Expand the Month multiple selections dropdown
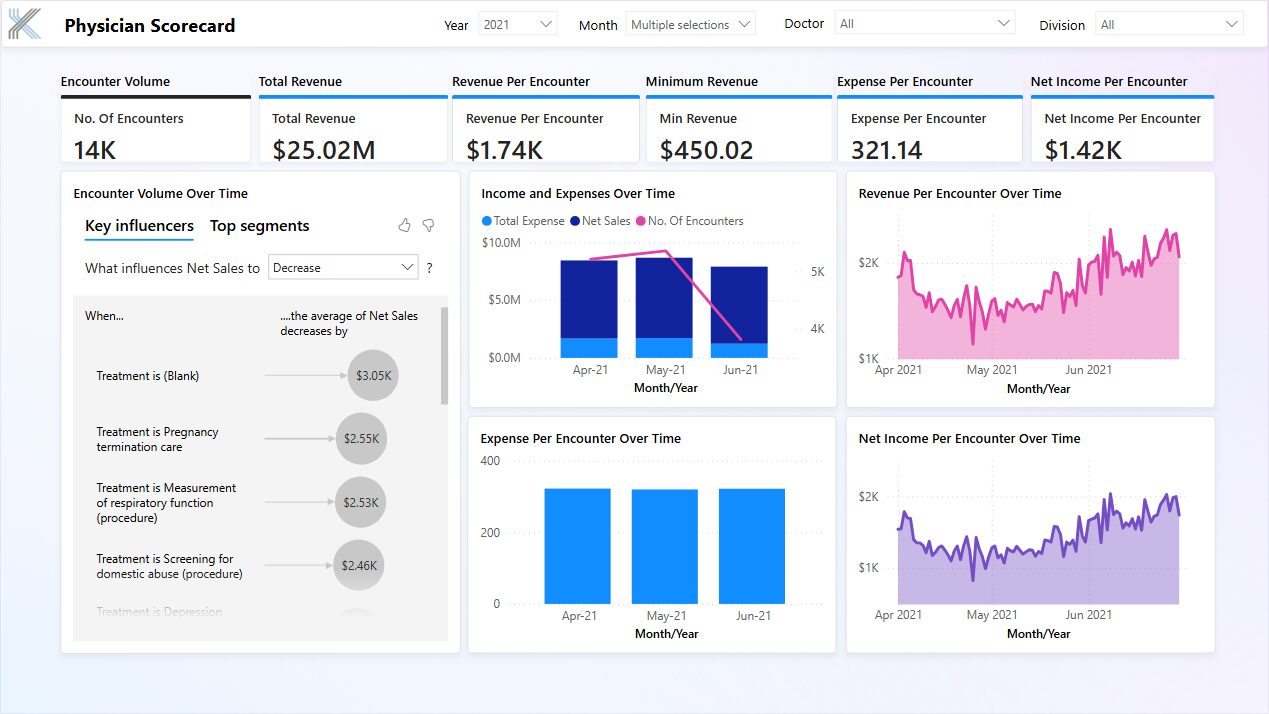This screenshot has width=1269, height=714. pos(690,24)
